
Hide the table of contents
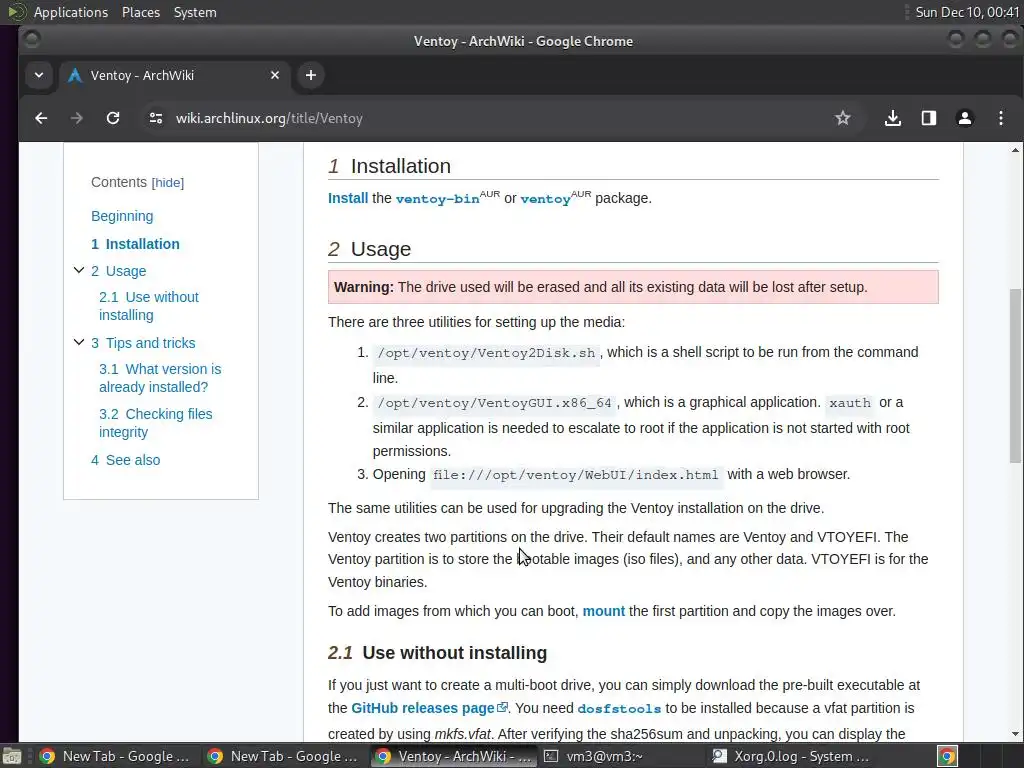[168, 183]
